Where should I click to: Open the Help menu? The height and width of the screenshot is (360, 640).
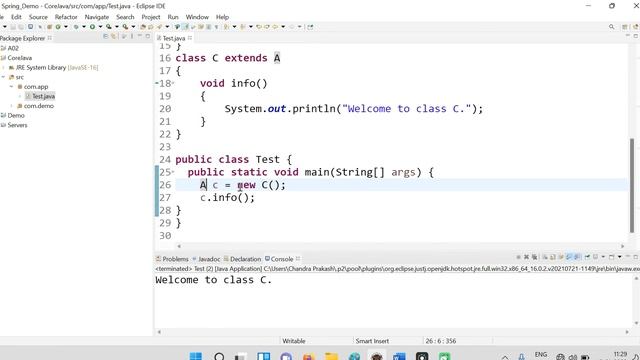pyautogui.click(x=222, y=17)
